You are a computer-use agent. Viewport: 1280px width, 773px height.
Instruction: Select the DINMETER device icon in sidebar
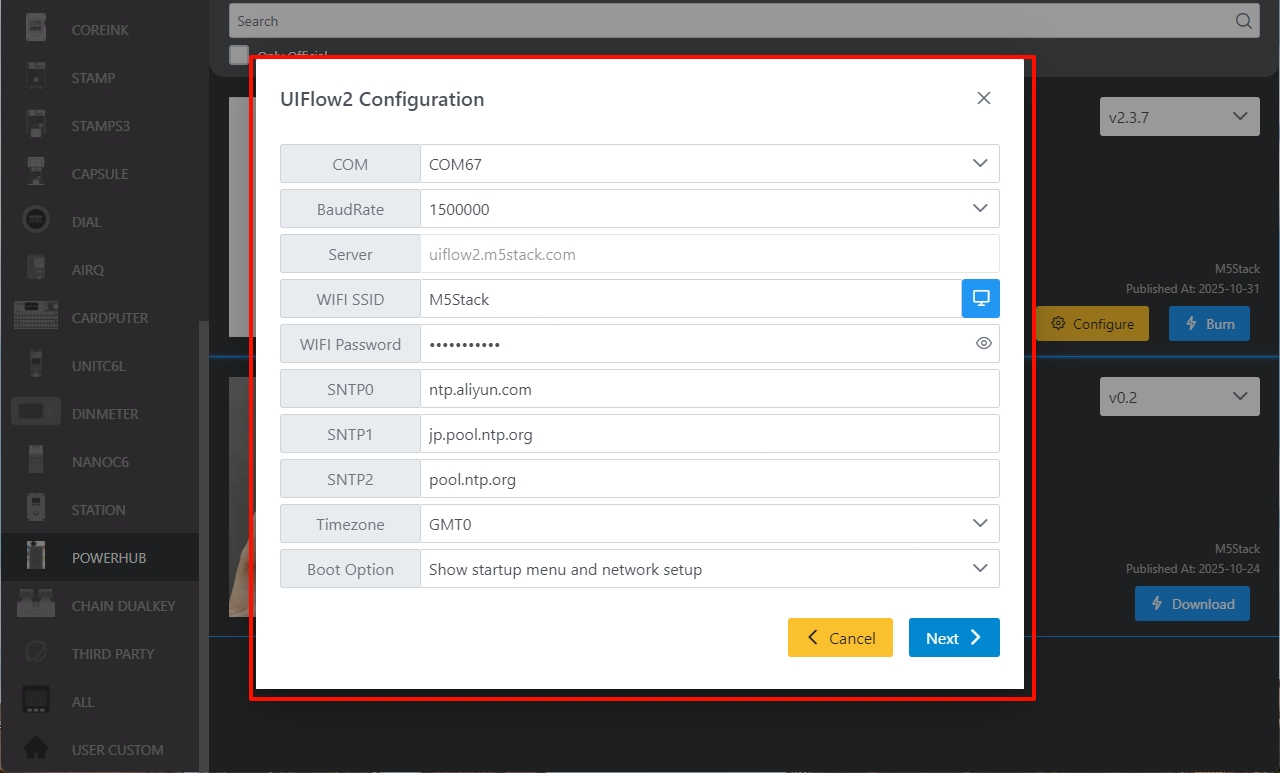tap(36, 413)
